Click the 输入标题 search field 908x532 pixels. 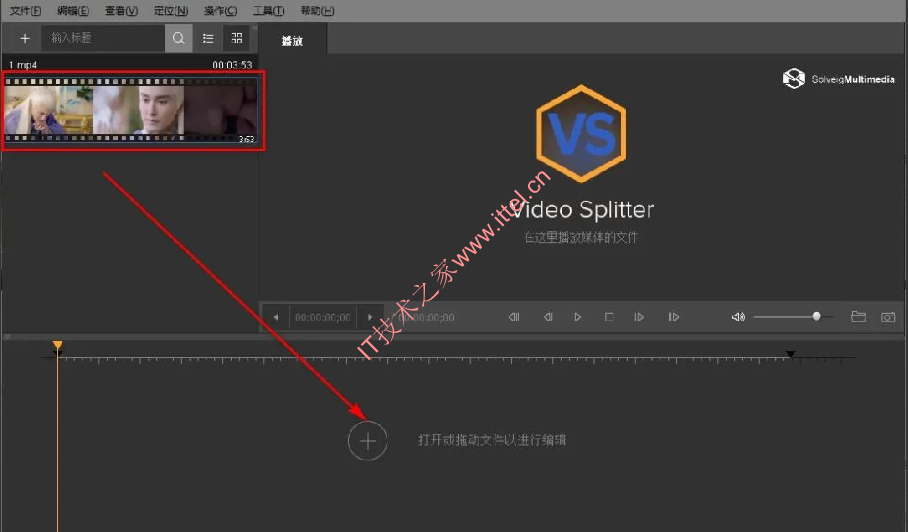[x=103, y=38]
